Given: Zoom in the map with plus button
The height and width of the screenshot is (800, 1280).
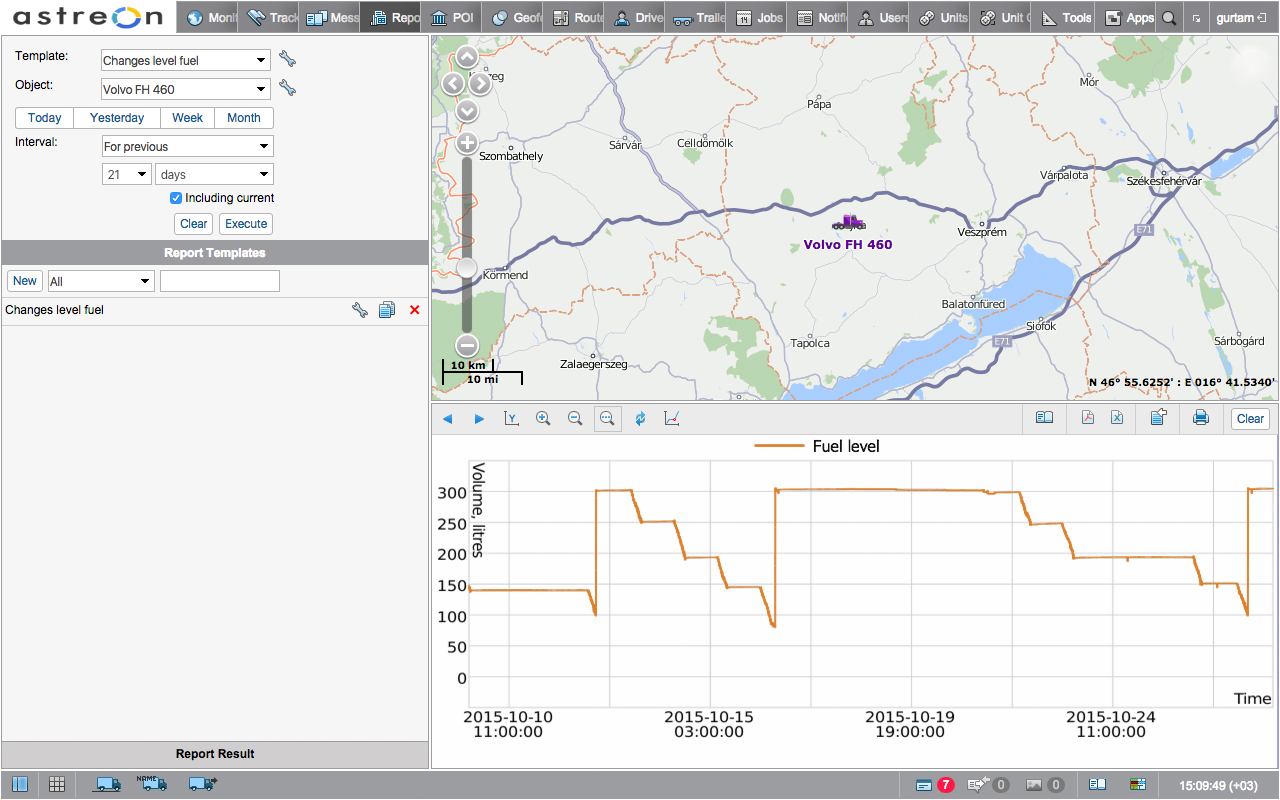Looking at the screenshot, I should (x=467, y=144).
